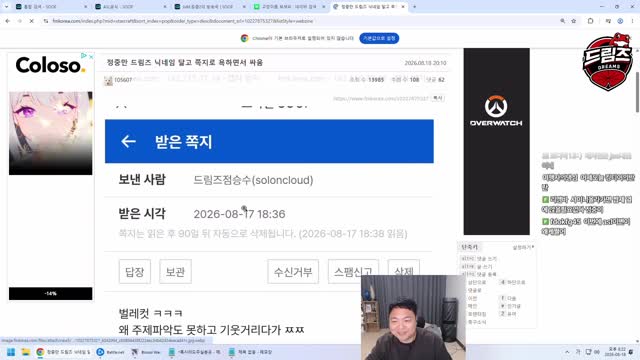Open Windows Start menu
This screenshot has height=360, width=640.
11,352
